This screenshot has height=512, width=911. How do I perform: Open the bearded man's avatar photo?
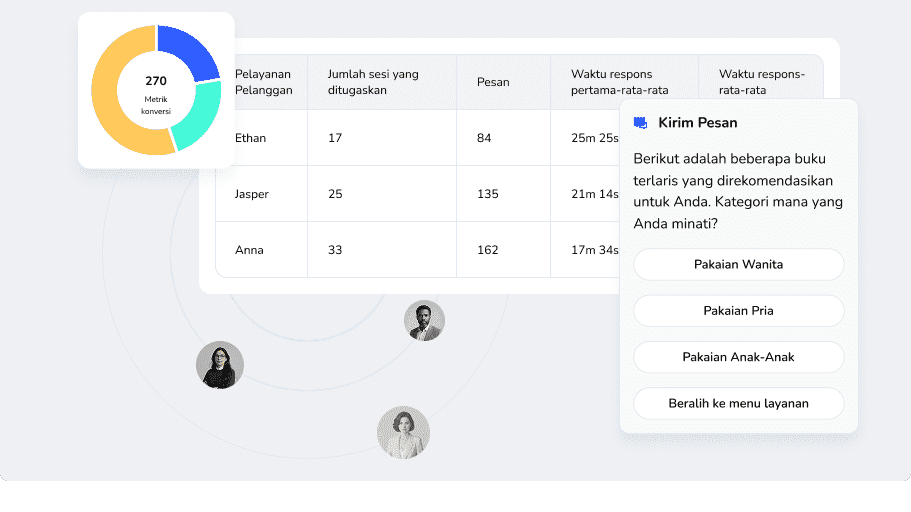click(424, 321)
